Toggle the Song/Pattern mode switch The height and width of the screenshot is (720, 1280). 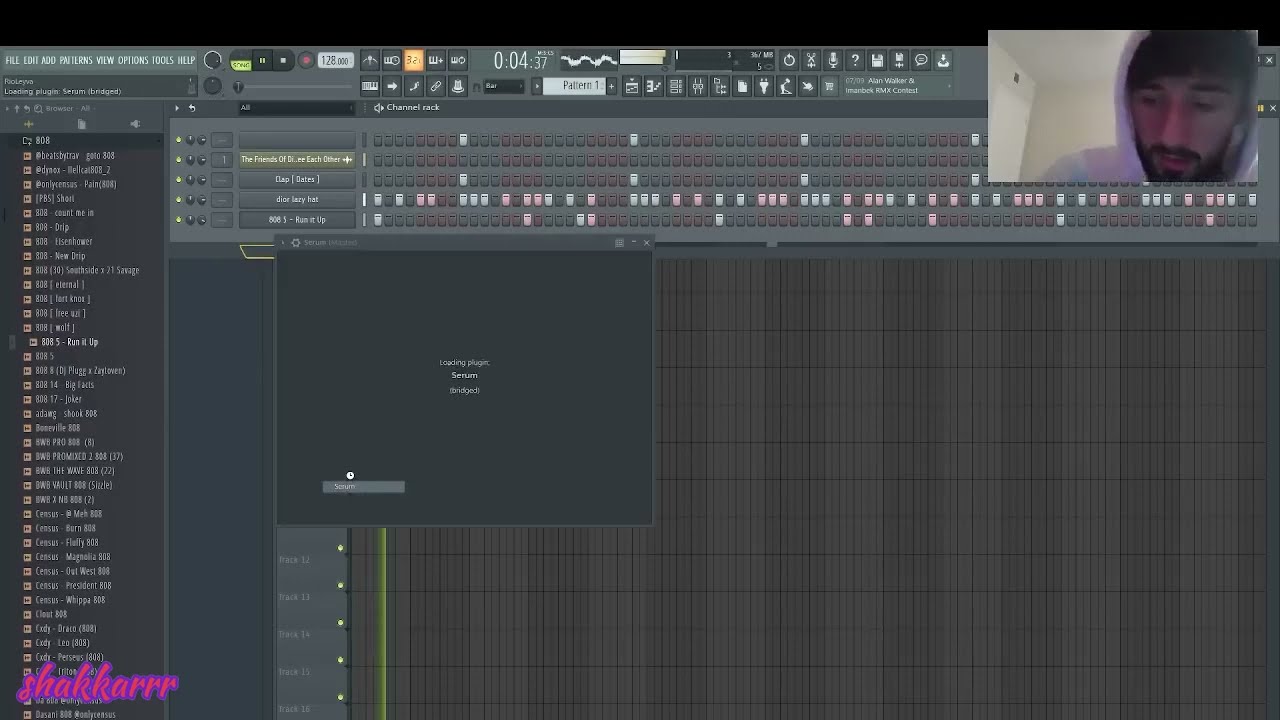(241, 61)
